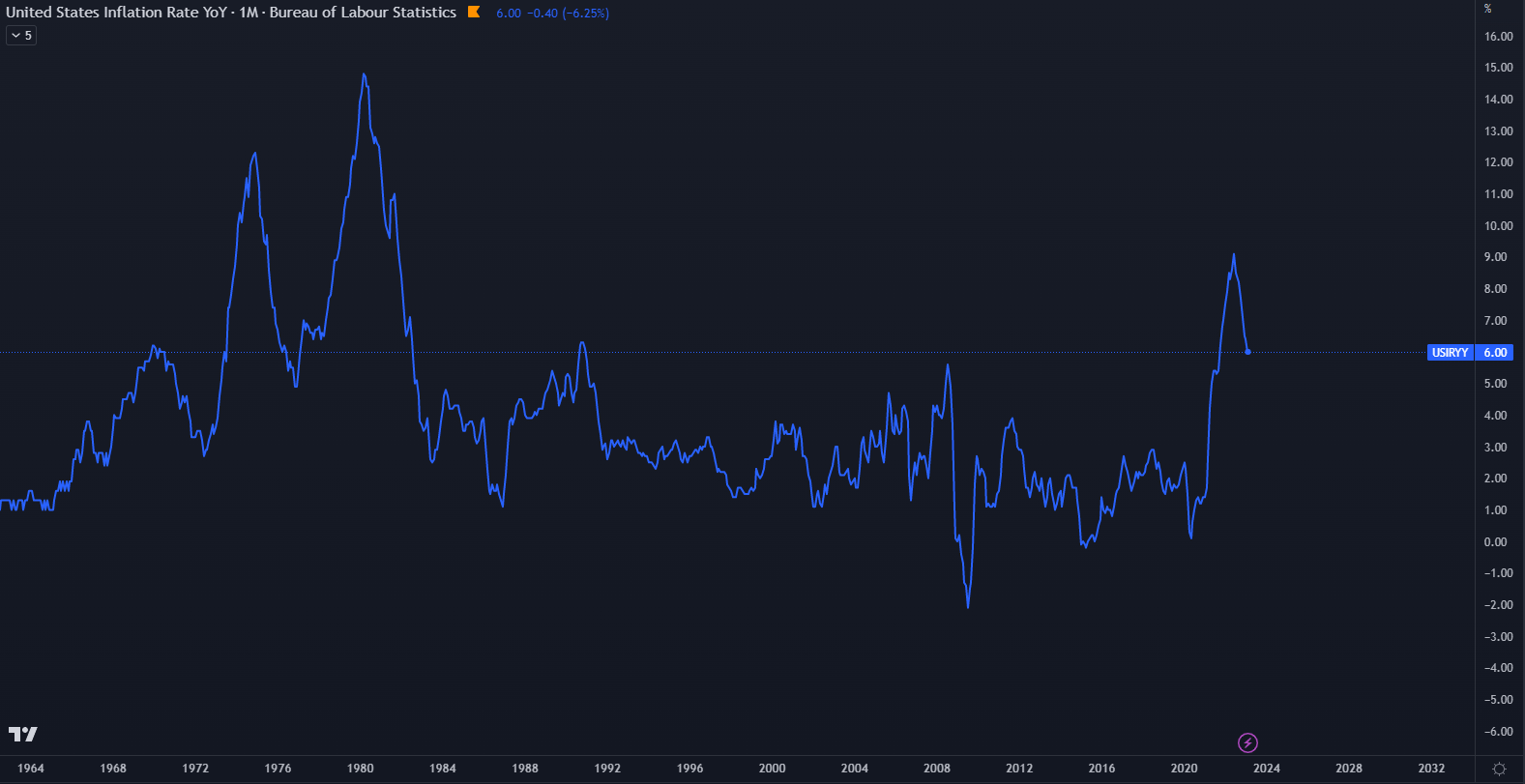Click the 1M interval in the chart title
The height and width of the screenshot is (784, 1525).
point(249,13)
